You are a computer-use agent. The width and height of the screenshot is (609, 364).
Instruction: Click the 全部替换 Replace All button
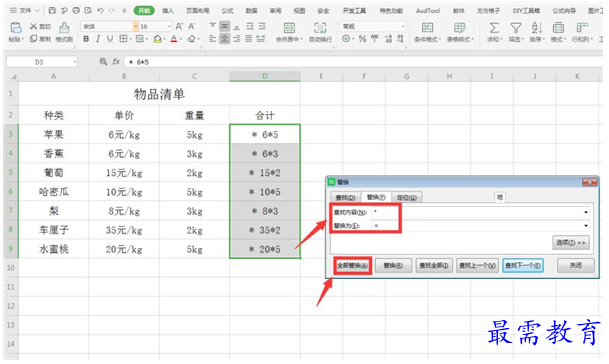pyautogui.click(x=352, y=266)
